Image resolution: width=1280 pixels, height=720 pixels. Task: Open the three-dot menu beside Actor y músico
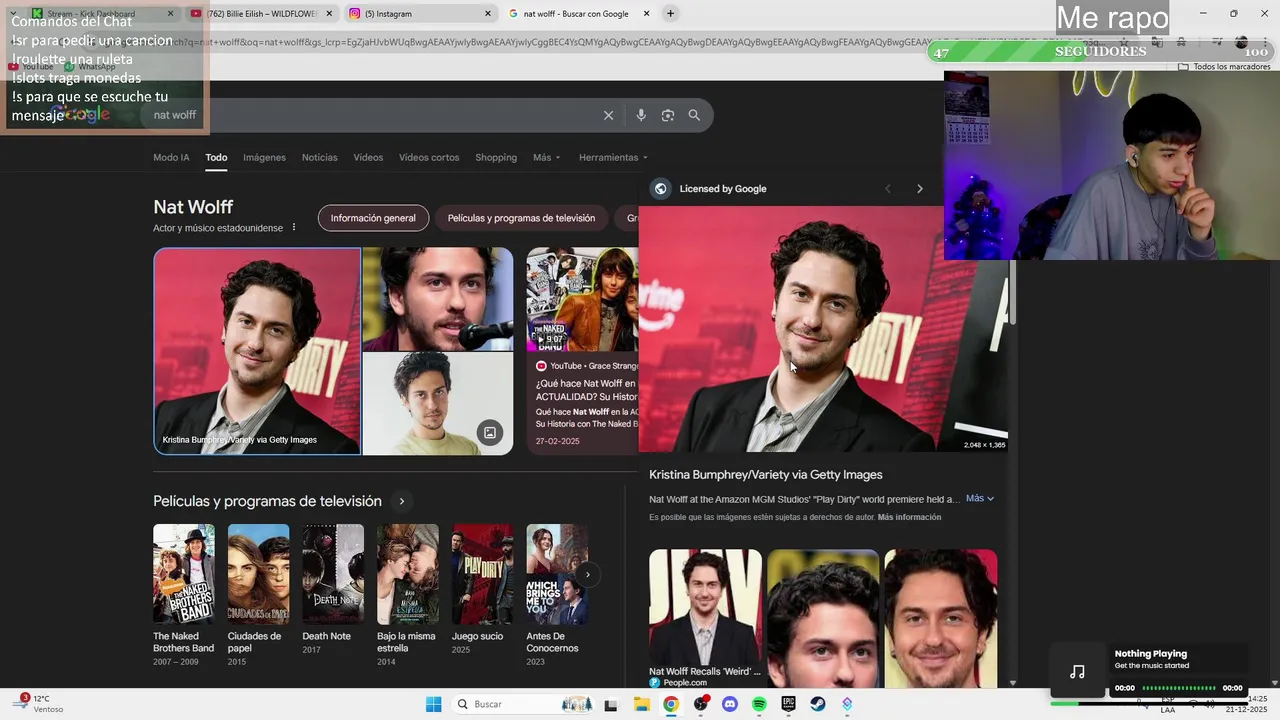pyautogui.click(x=294, y=228)
